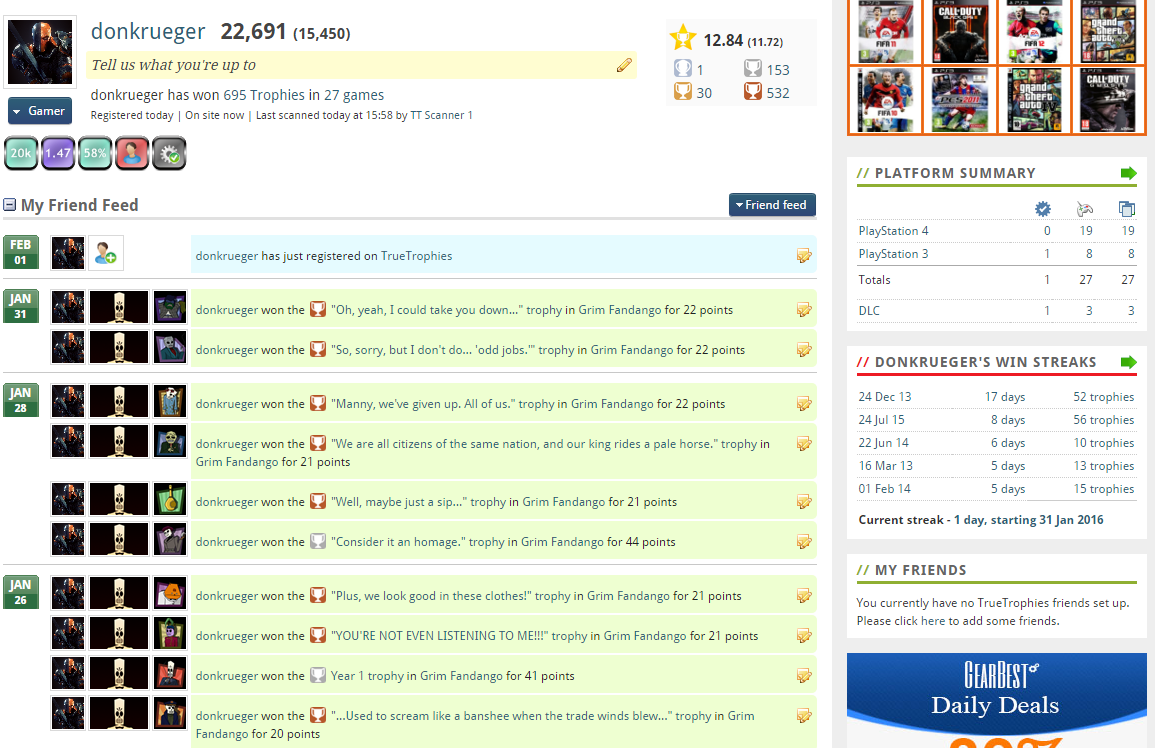Click the 'Tell us what you're up to' field
The height and width of the screenshot is (748, 1155).
pyautogui.click(x=361, y=65)
